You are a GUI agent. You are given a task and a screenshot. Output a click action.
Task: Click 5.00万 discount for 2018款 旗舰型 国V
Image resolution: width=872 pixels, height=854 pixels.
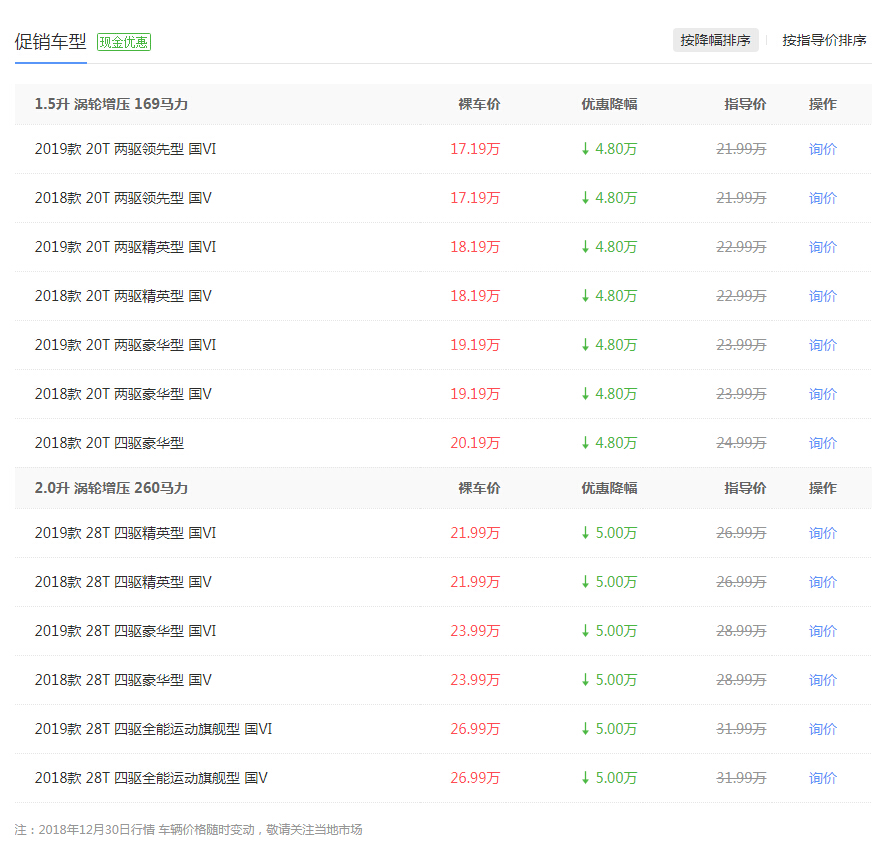point(609,777)
